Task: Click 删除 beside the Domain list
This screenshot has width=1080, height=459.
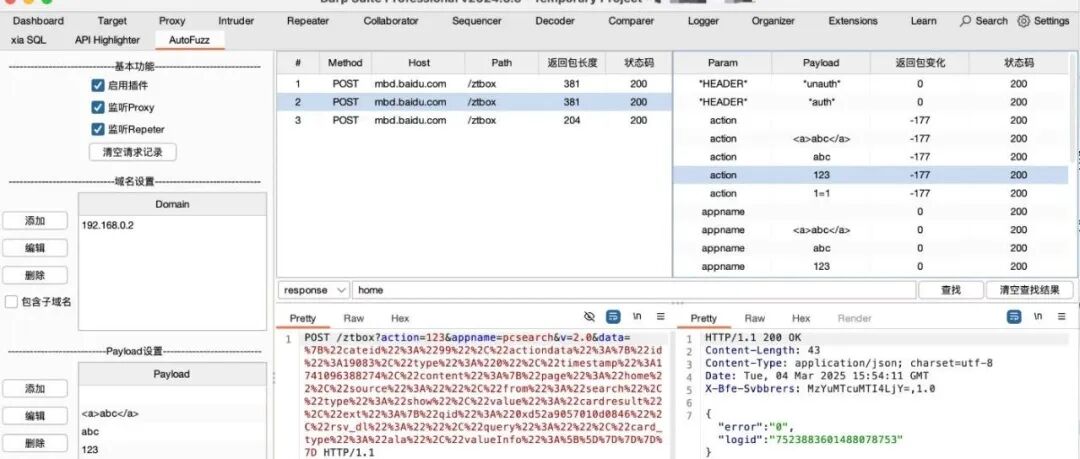Action: pos(35,275)
